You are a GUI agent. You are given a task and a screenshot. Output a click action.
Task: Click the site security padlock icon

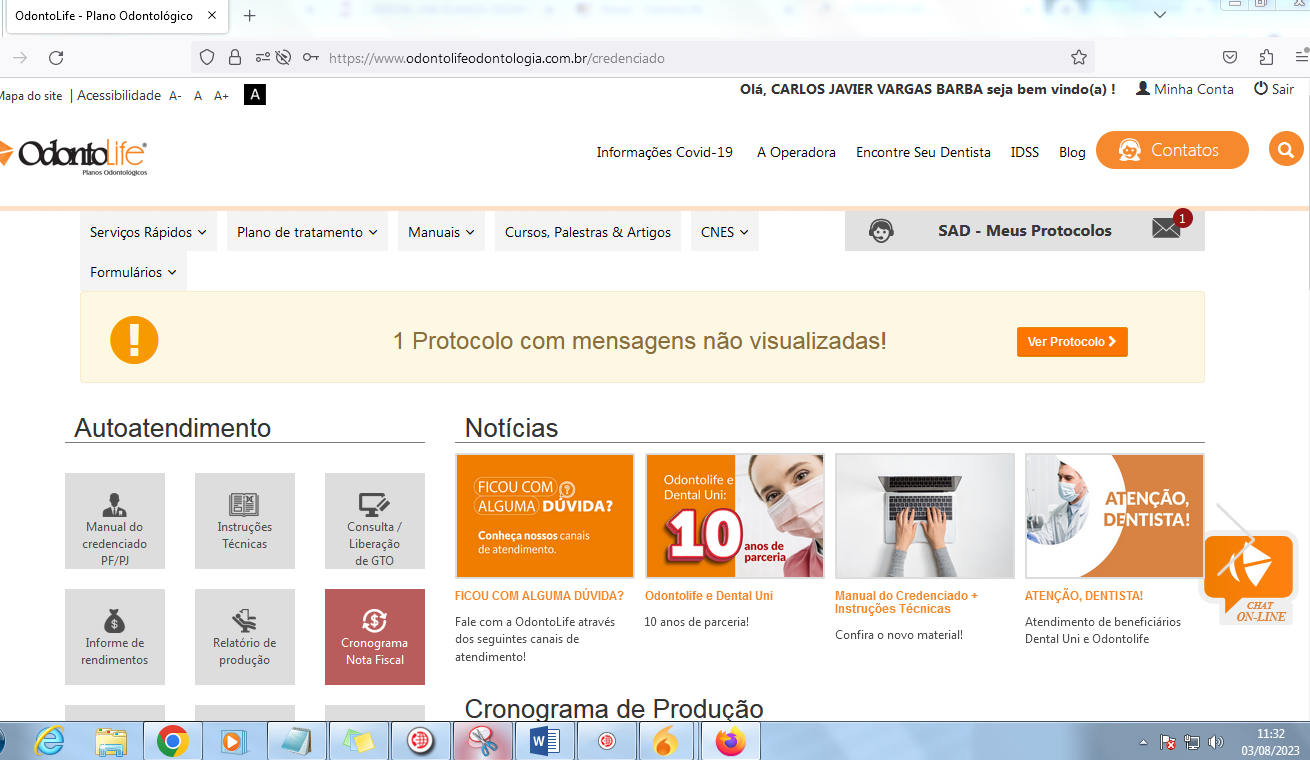235,58
